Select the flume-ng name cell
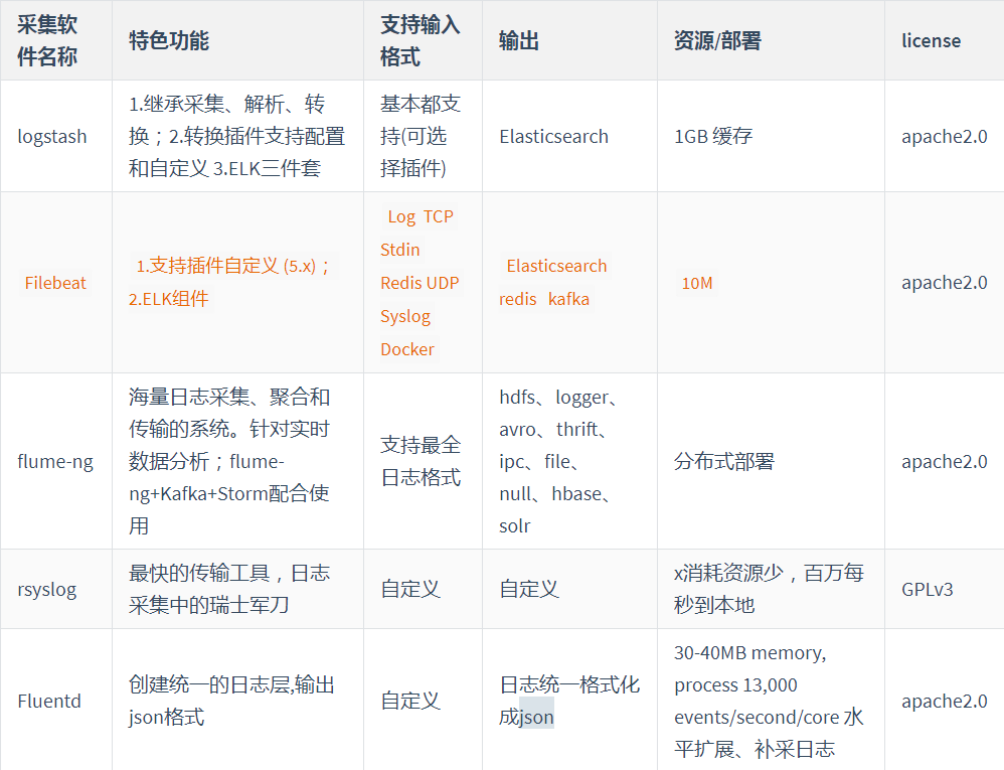Screen dimensions: 1004x770 pyautogui.click(x=55, y=461)
